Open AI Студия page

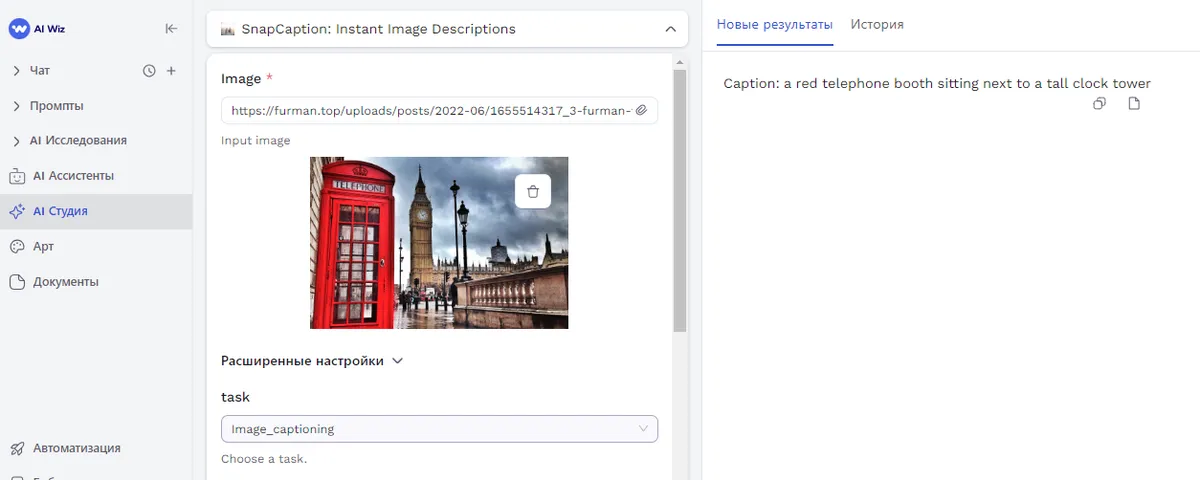point(96,211)
